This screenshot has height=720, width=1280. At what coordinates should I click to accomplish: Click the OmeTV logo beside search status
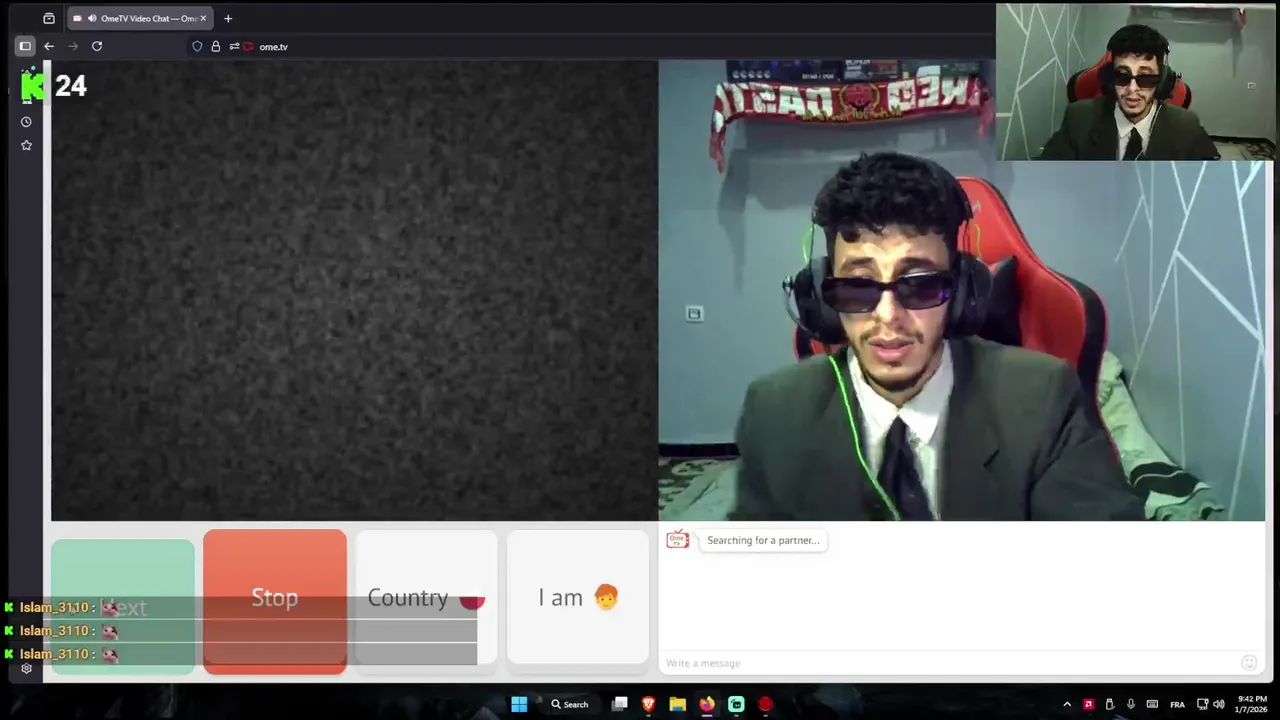pos(678,540)
